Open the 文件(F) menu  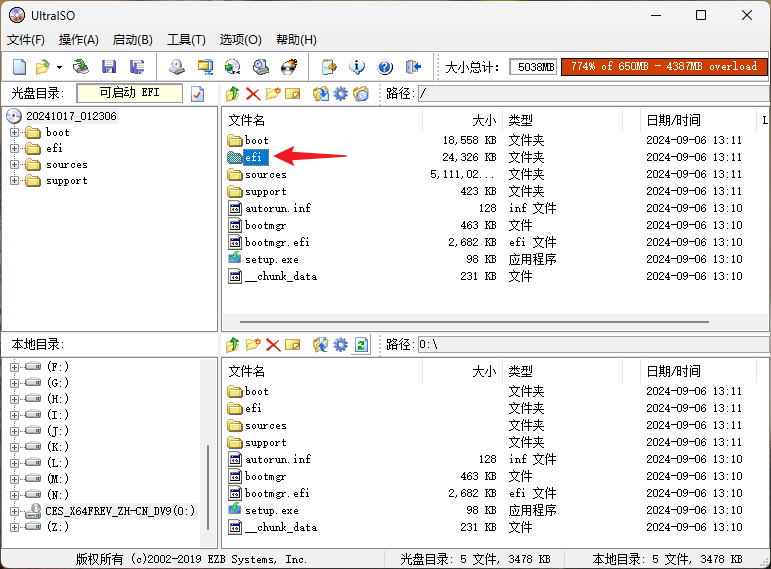26,40
